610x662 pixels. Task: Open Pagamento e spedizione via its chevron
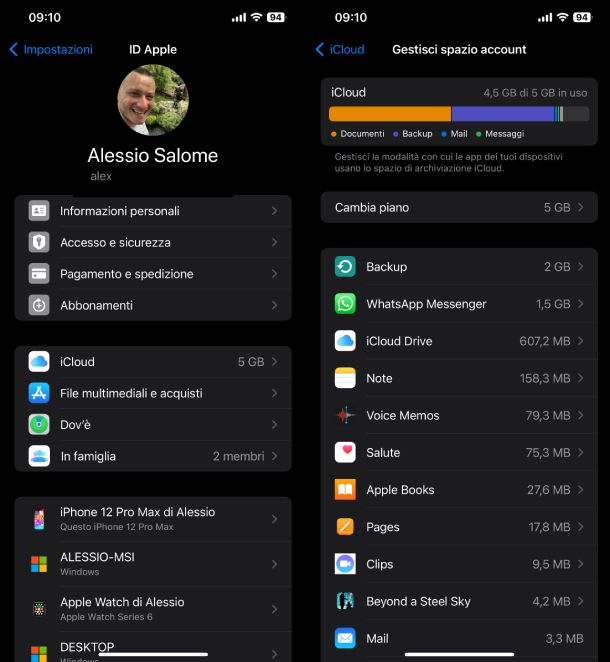[274, 274]
